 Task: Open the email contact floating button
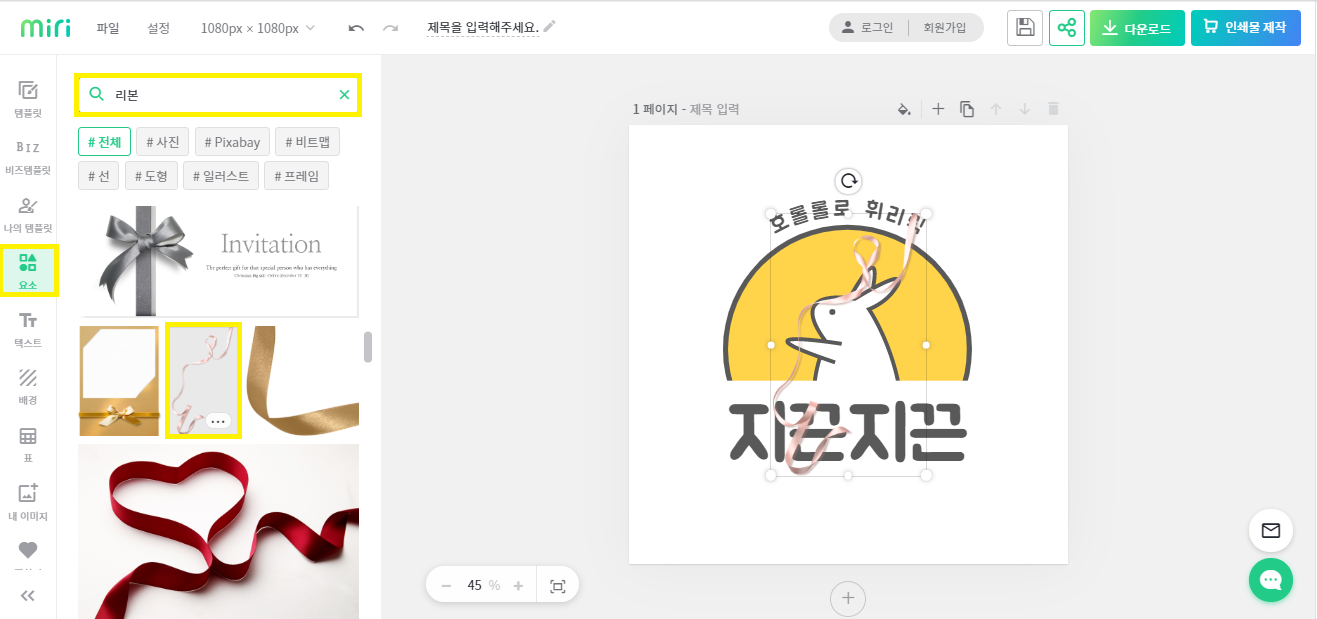click(x=1271, y=531)
